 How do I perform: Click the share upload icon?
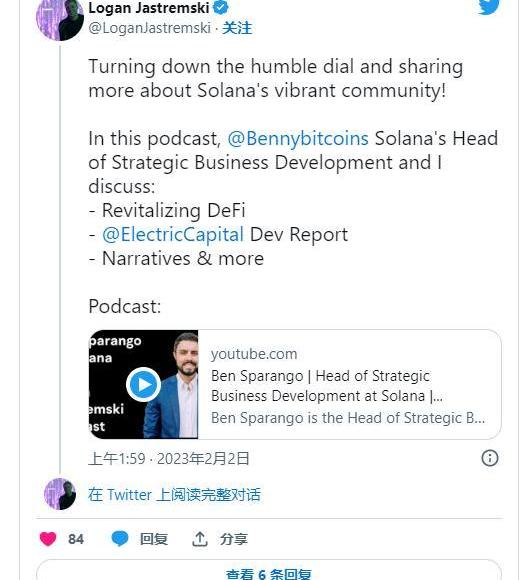click(200, 539)
